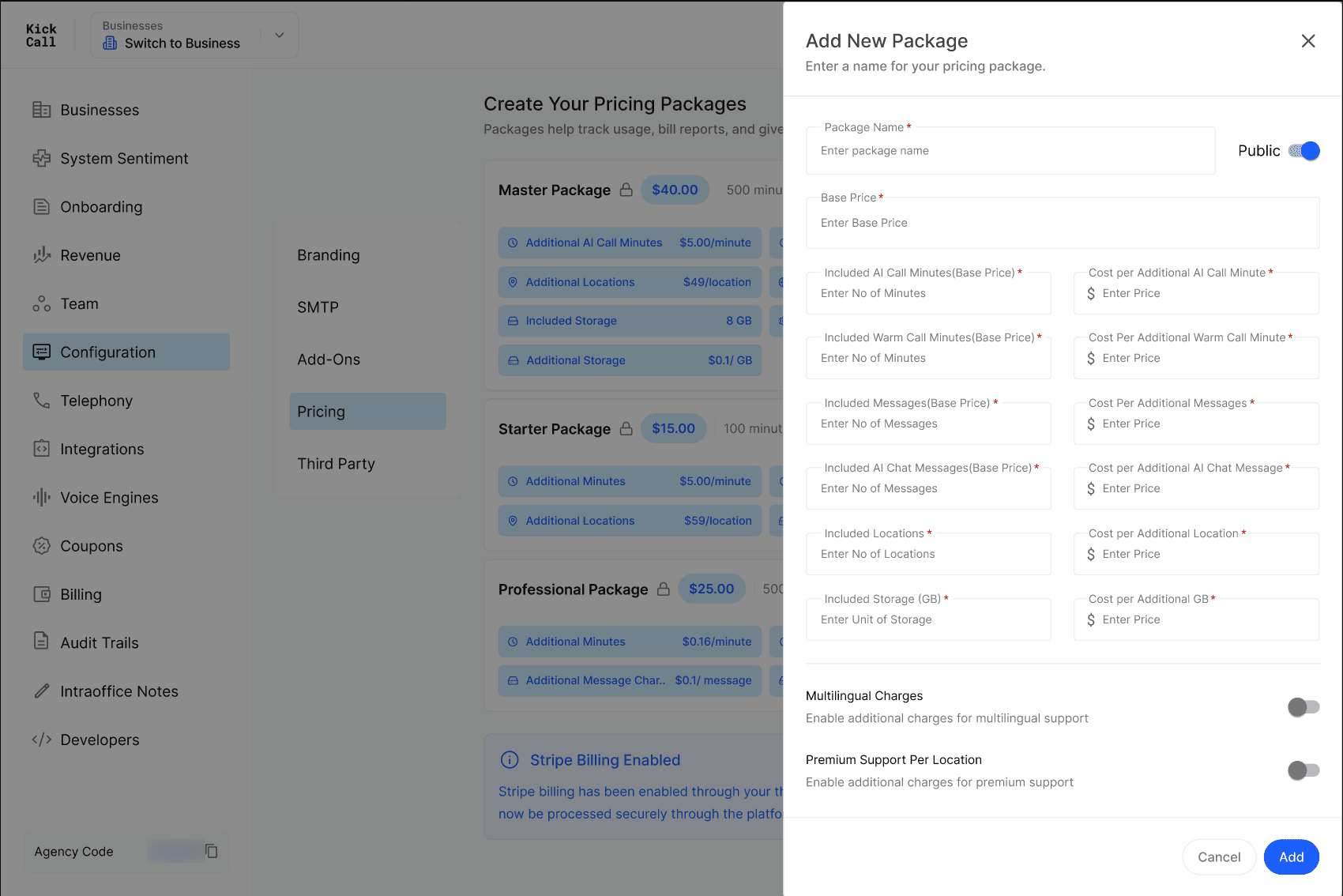This screenshot has height=896, width=1343.
Task: Copy the Agency Code with copy icon
Action: [x=211, y=851]
